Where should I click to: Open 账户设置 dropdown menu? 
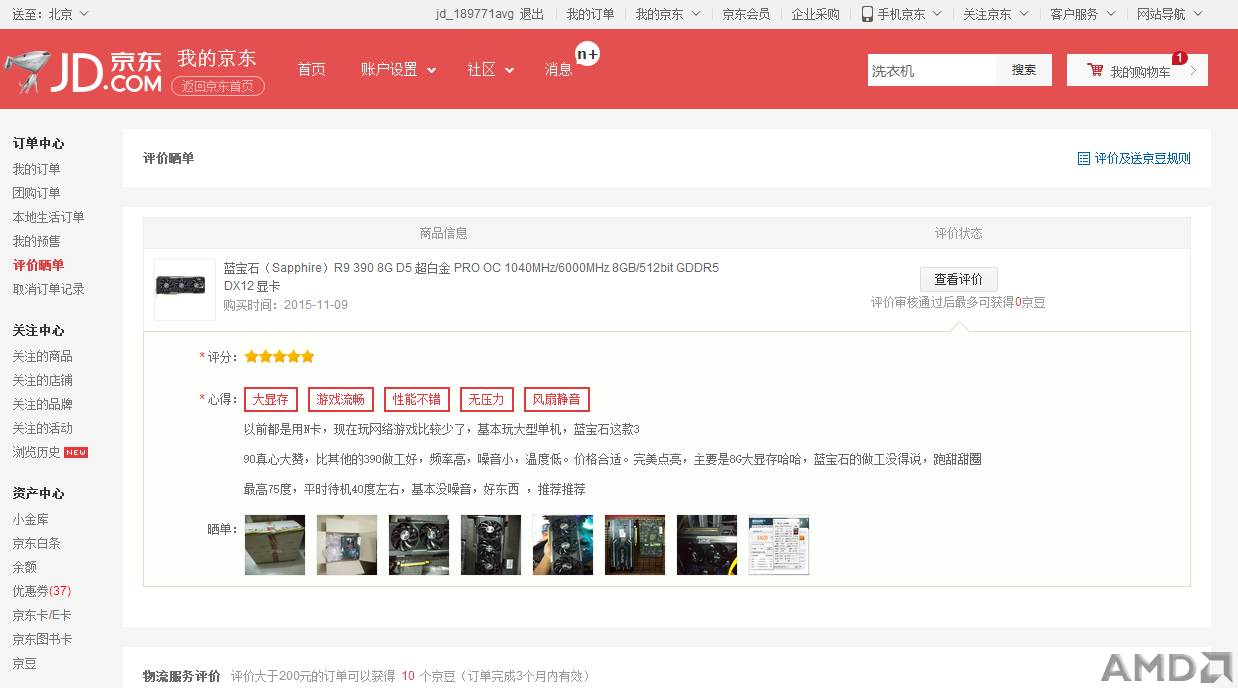(x=399, y=70)
